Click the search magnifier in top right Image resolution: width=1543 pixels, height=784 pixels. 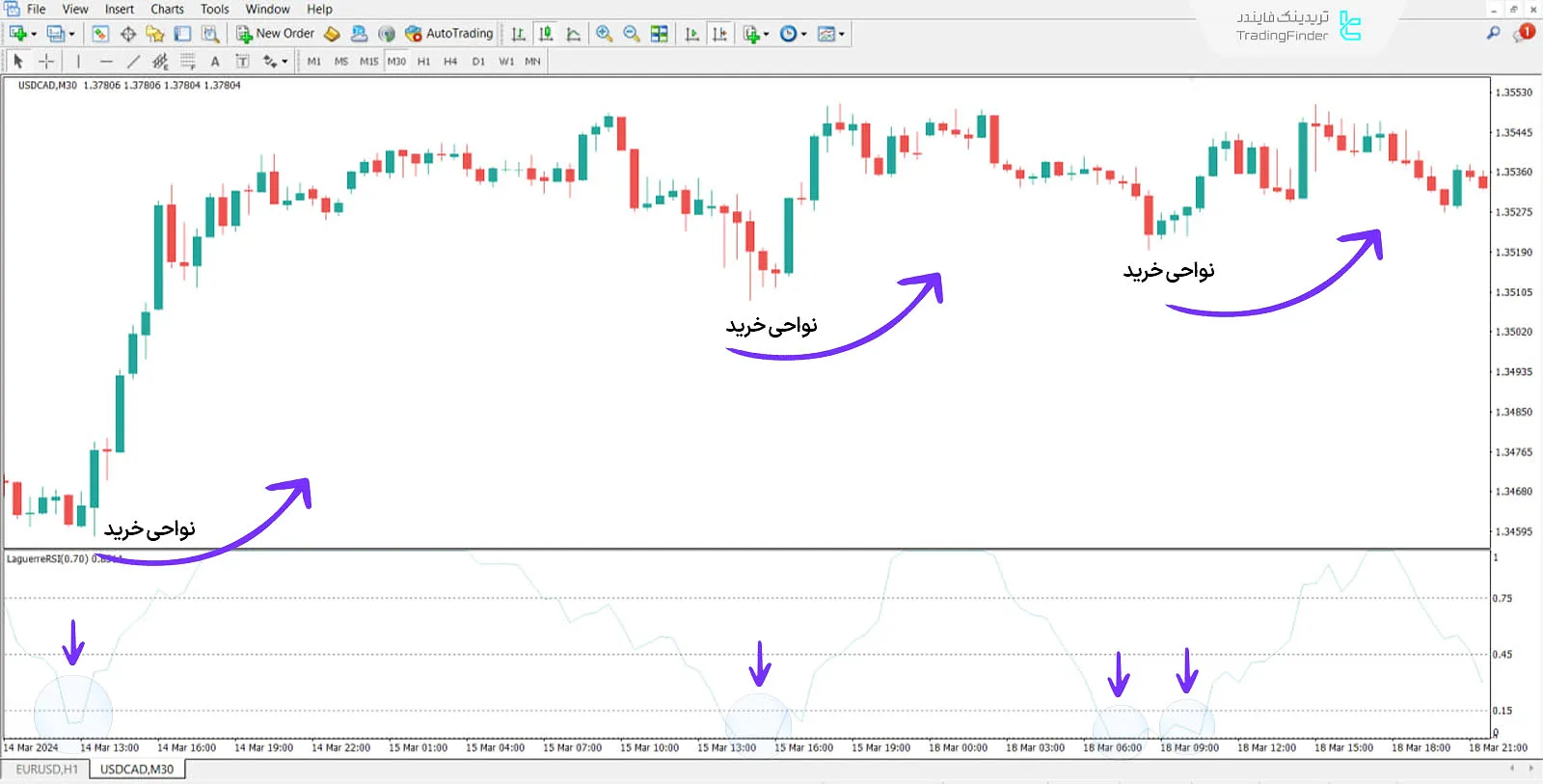pyautogui.click(x=1493, y=33)
